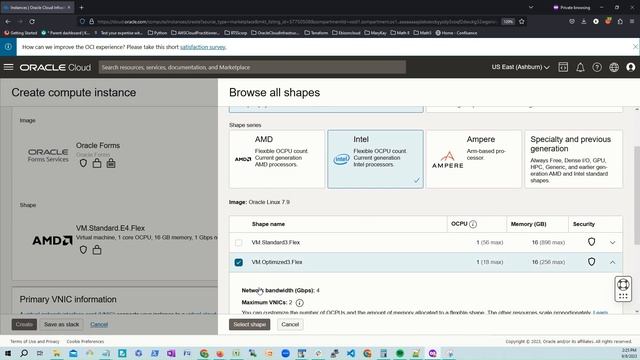Image resolution: width=640 pixels, height=360 pixels.
Task: Open the browser extensions icon
Action: point(620,21)
